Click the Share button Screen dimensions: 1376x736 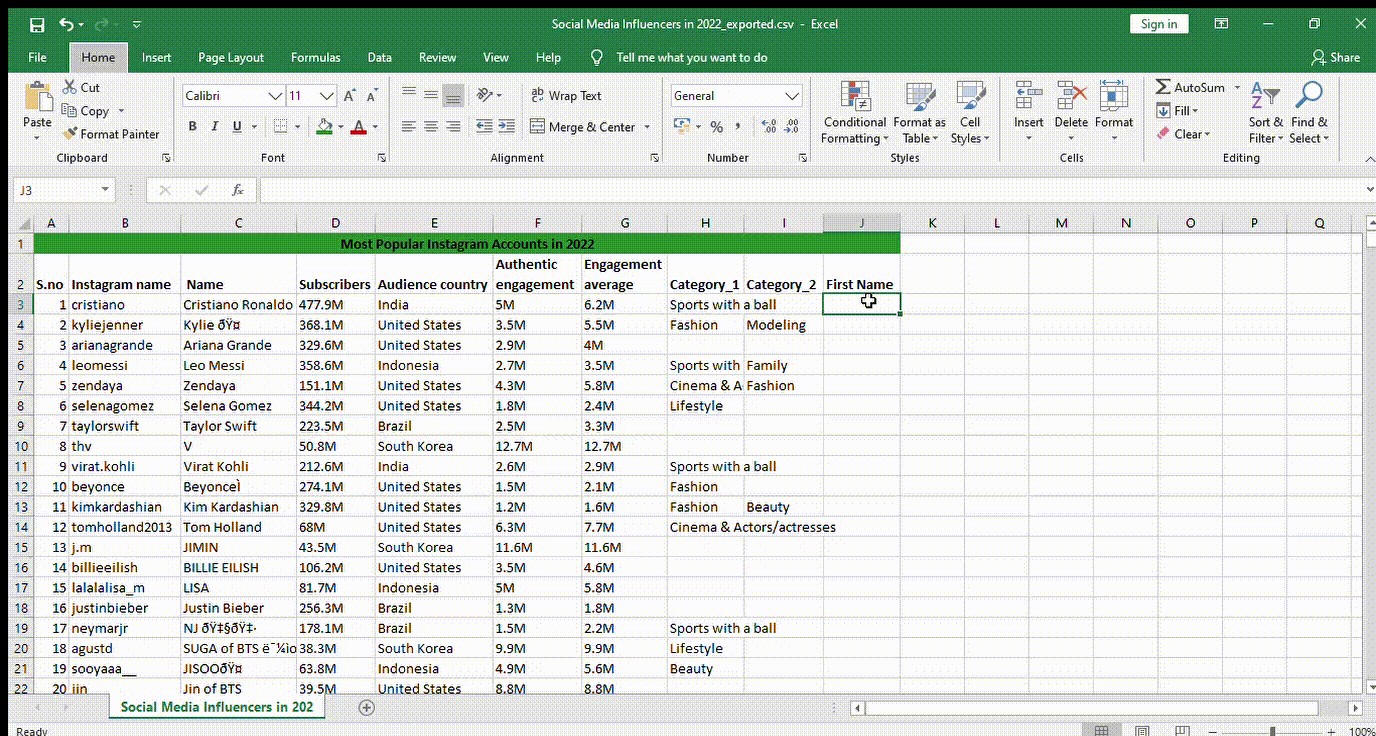(1335, 58)
